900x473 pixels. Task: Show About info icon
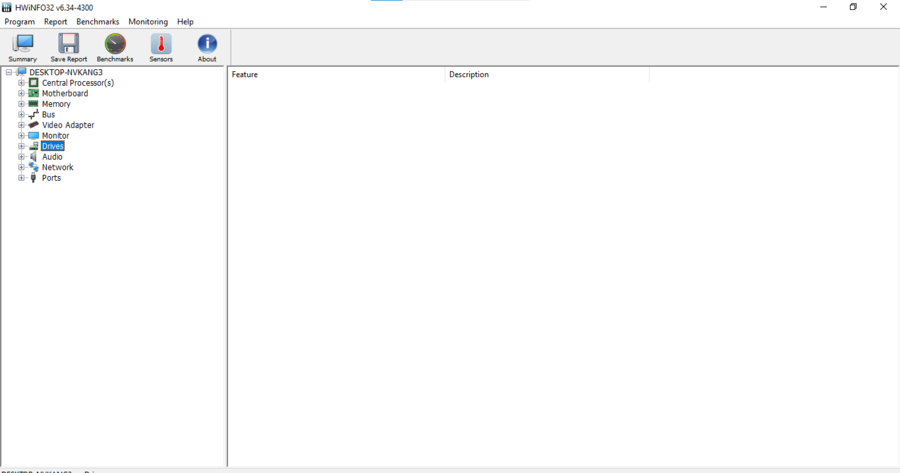207,44
